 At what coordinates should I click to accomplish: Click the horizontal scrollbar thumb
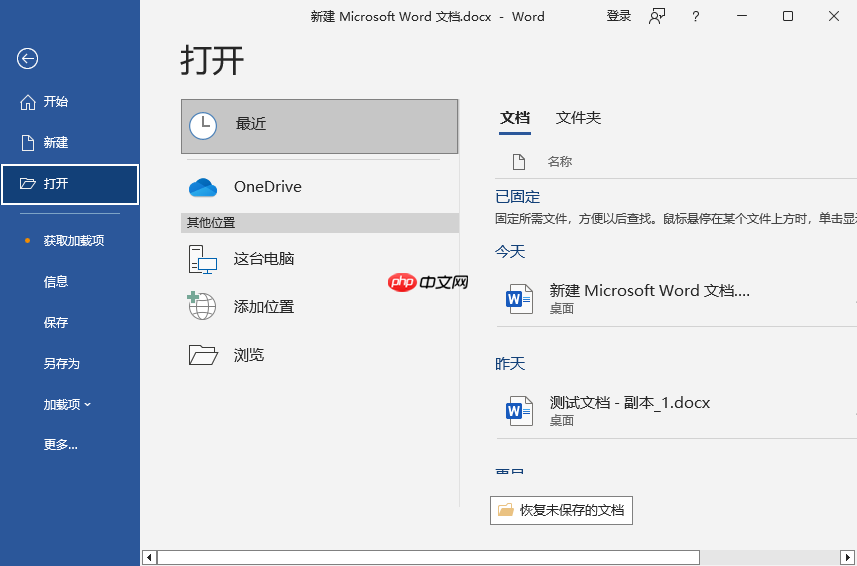428,557
